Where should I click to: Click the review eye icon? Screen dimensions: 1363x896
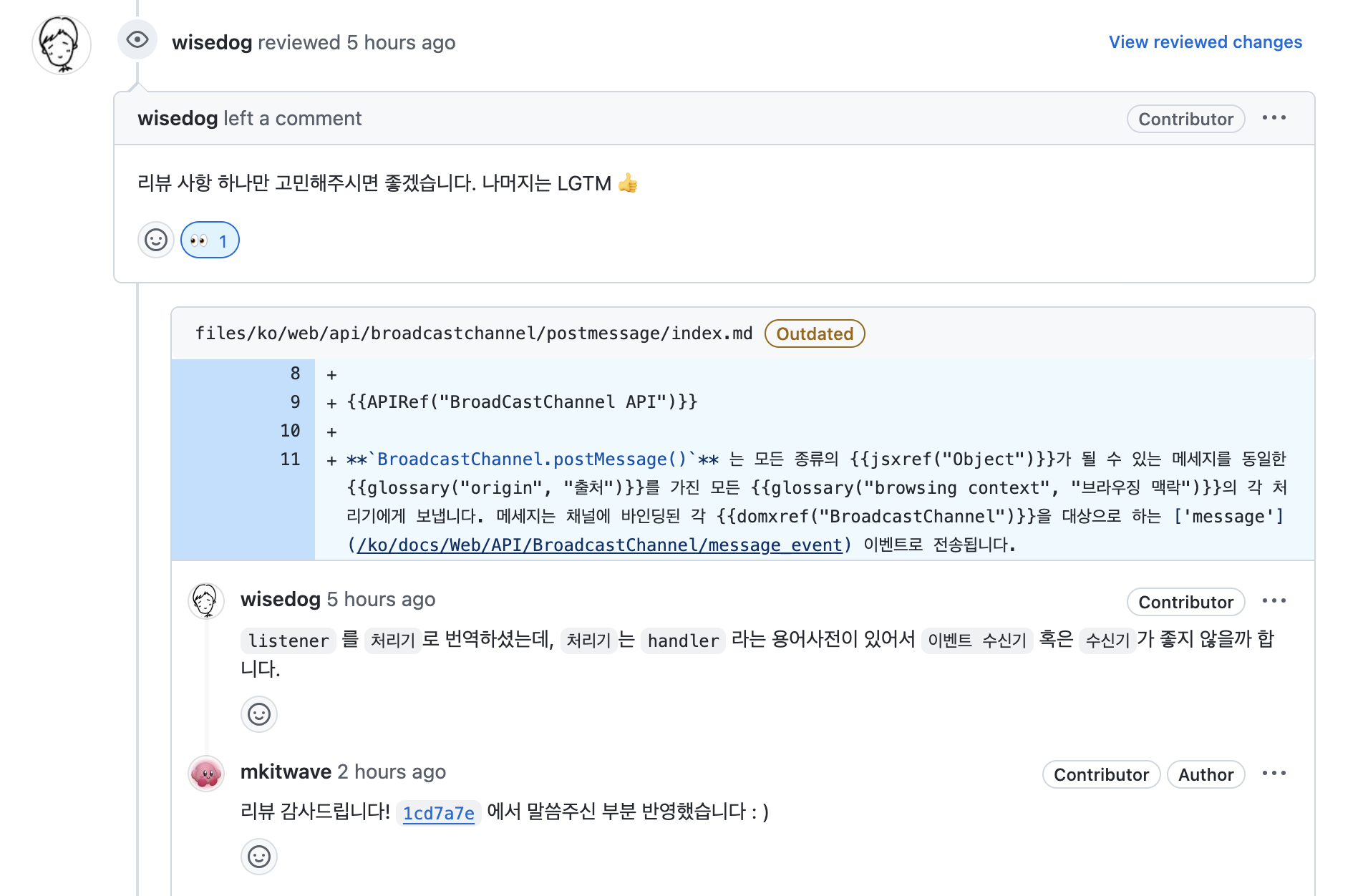(137, 40)
